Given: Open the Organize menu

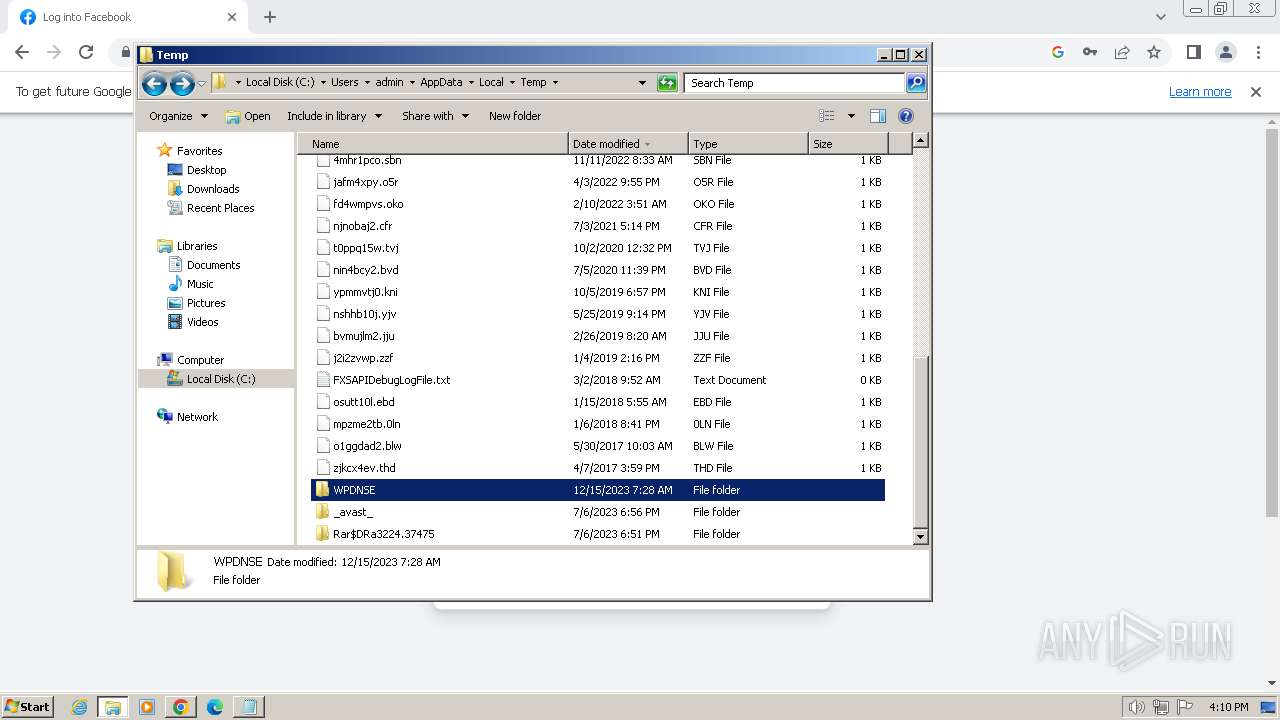Looking at the screenshot, I should 178,116.
